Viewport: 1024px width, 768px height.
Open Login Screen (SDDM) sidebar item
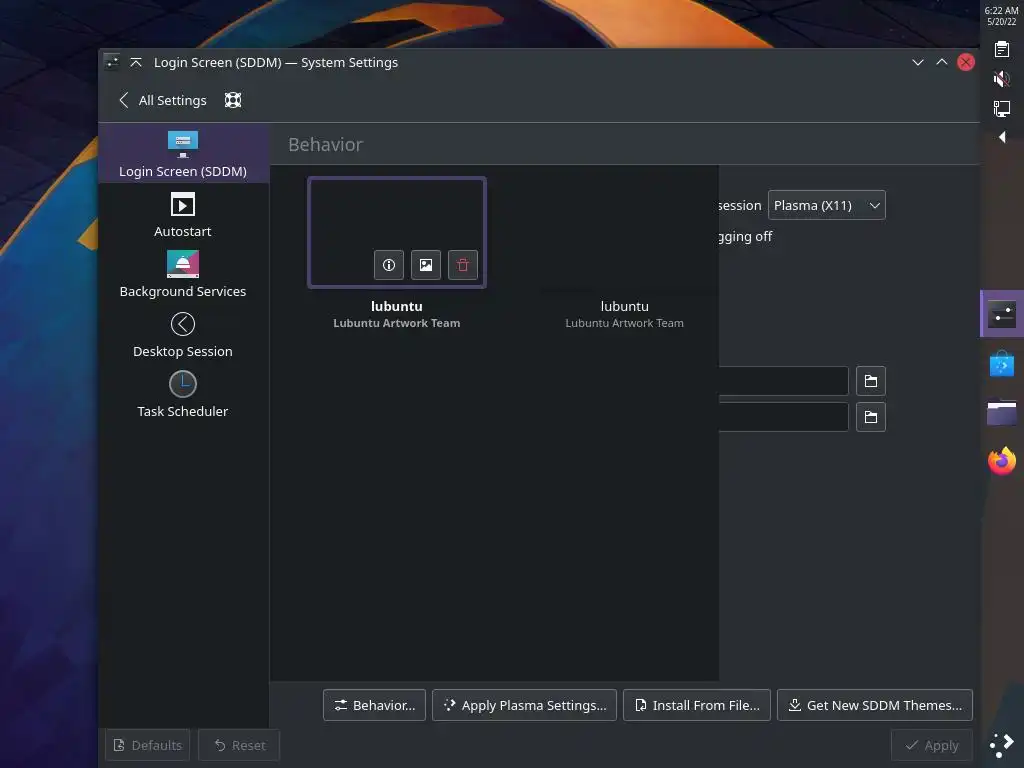point(183,154)
